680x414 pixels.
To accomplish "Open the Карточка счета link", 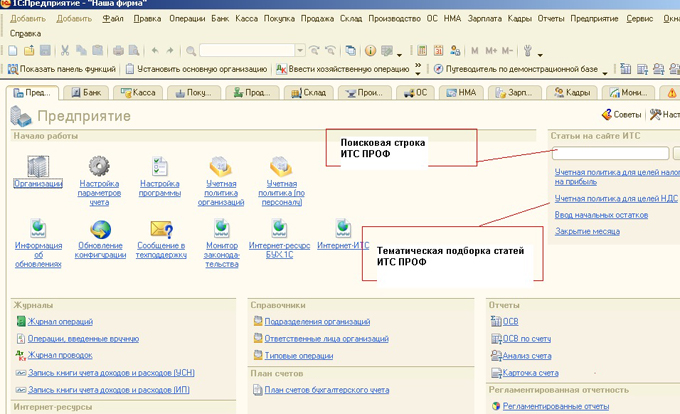I will coord(530,373).
